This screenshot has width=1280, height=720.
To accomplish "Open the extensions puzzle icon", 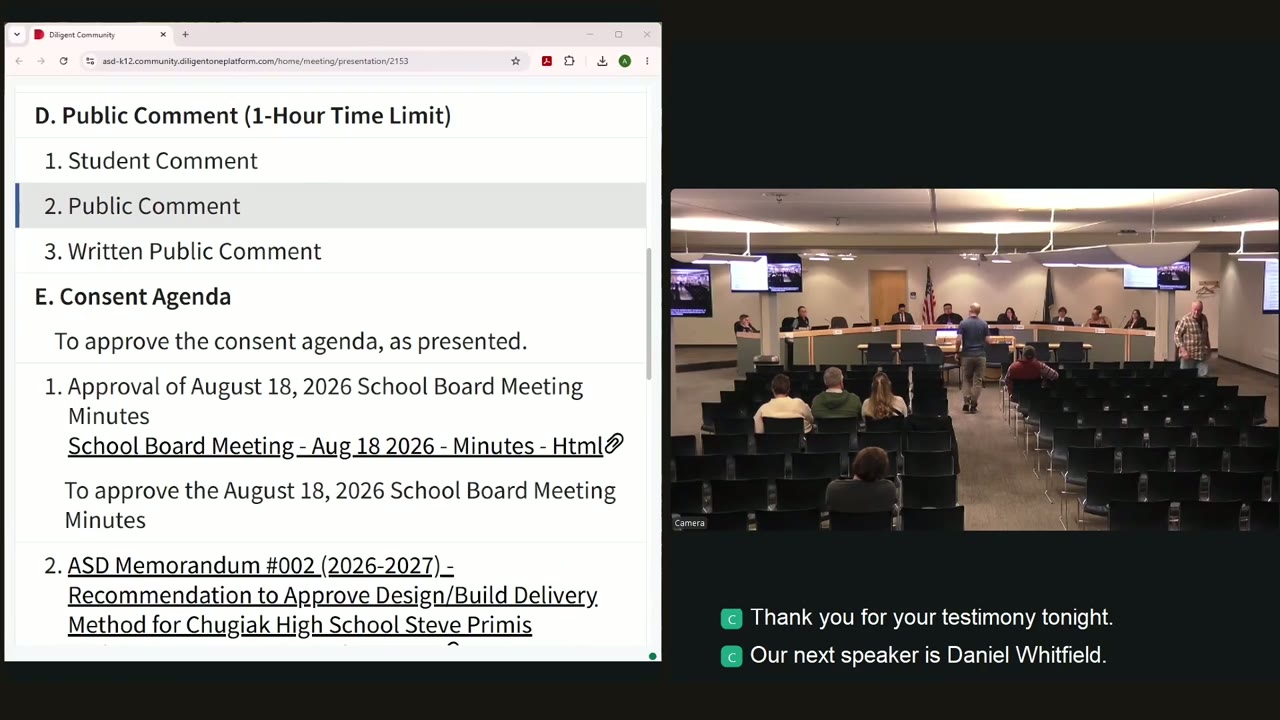I will point(569,61).
